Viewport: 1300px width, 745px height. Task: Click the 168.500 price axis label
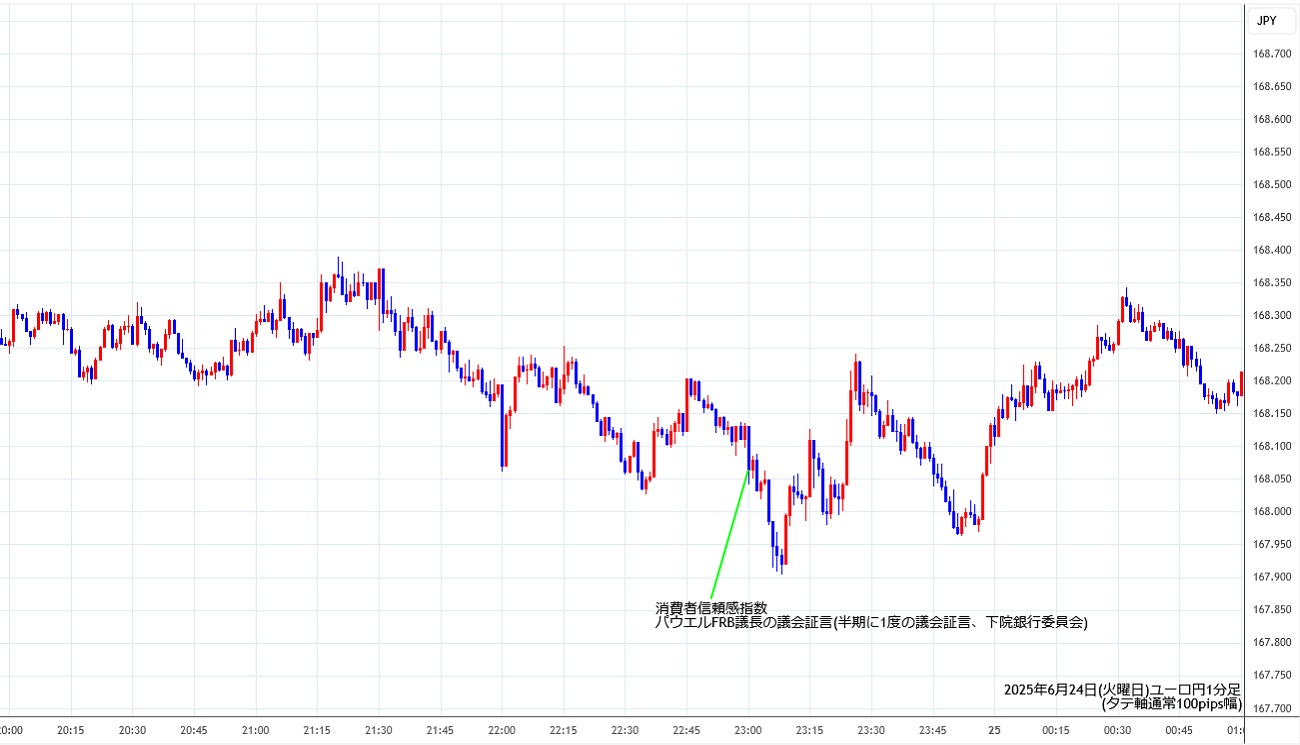point(1272,185)
